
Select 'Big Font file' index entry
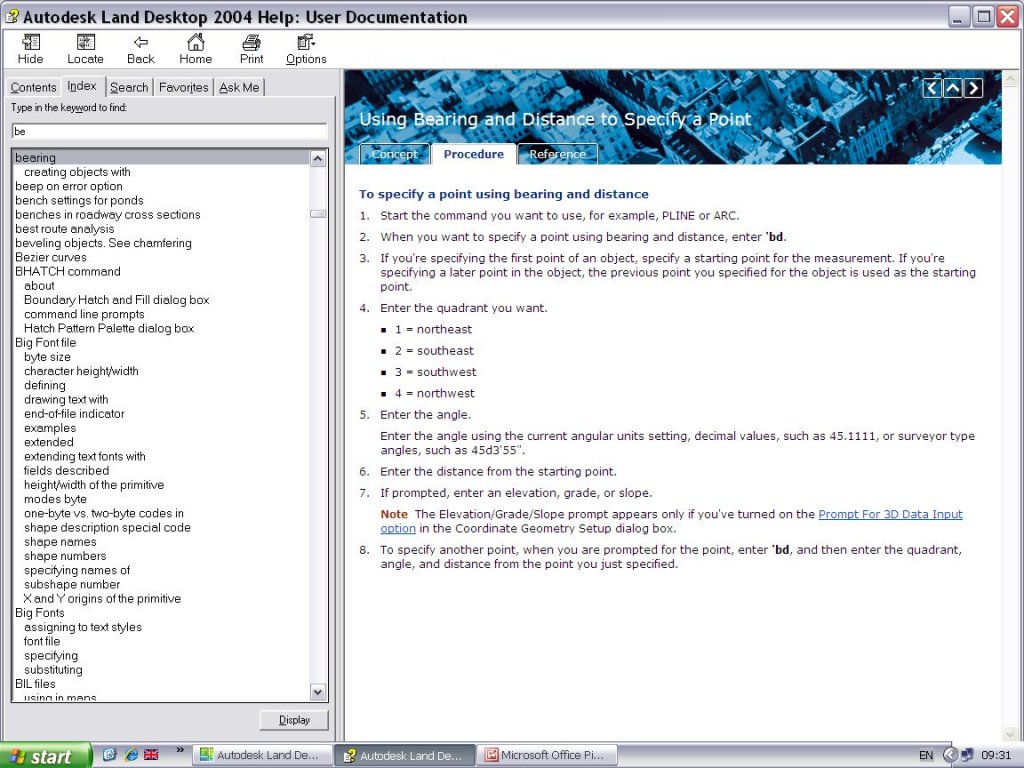[x=45, y=342]
